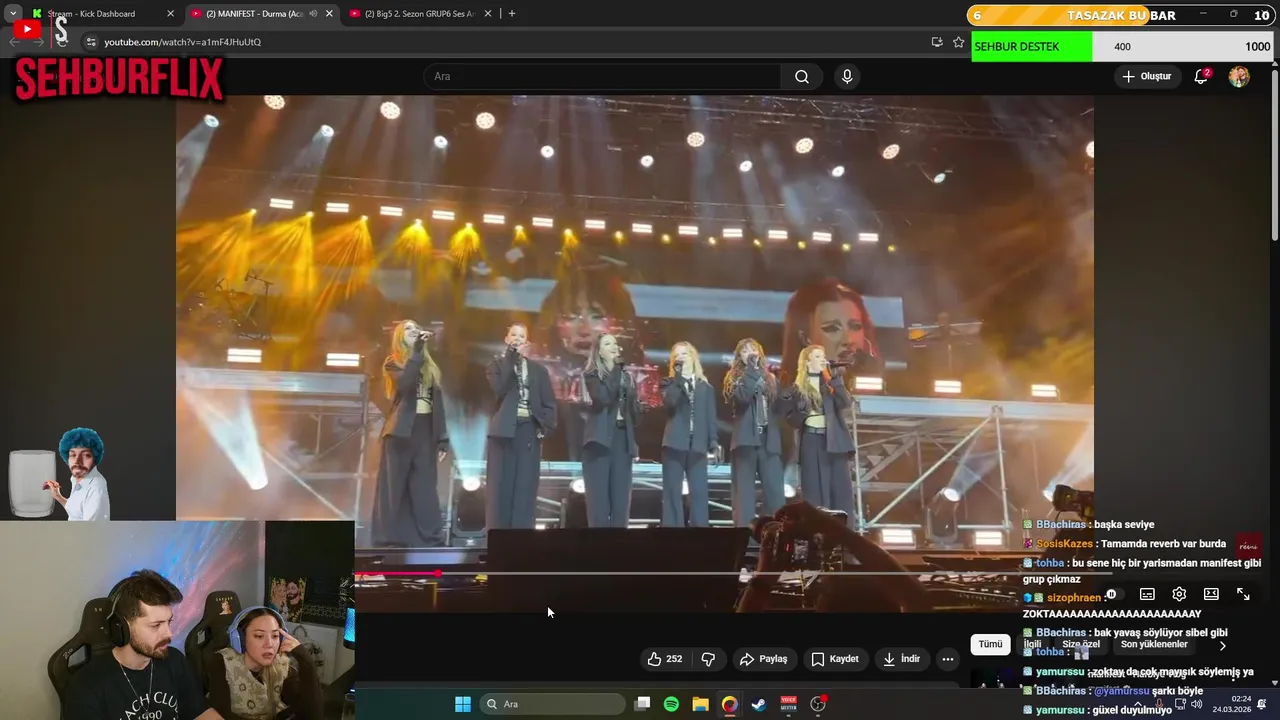
Task: Open OBS Studio from the taskbar
Action: pos(818,704)
